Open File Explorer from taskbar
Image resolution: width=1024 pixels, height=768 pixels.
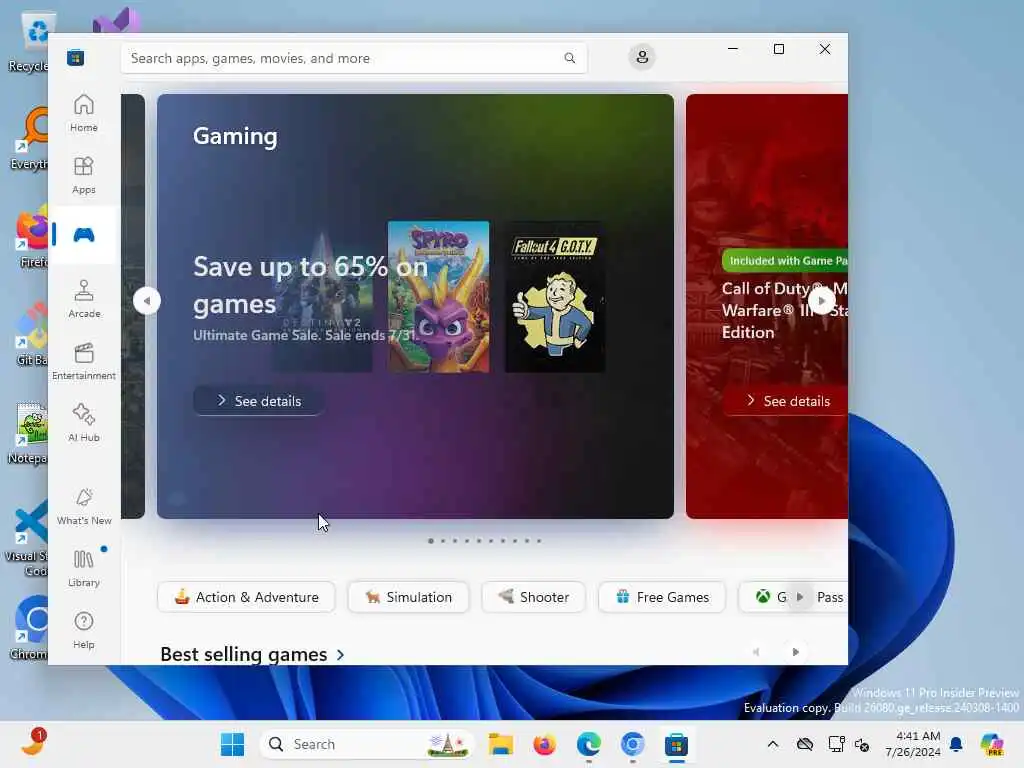(x=501, y=744)
